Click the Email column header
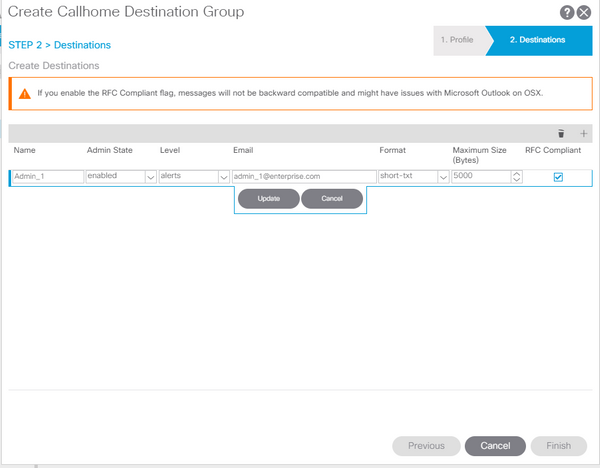Screen dimensions: 600x468 coord(243,150)
